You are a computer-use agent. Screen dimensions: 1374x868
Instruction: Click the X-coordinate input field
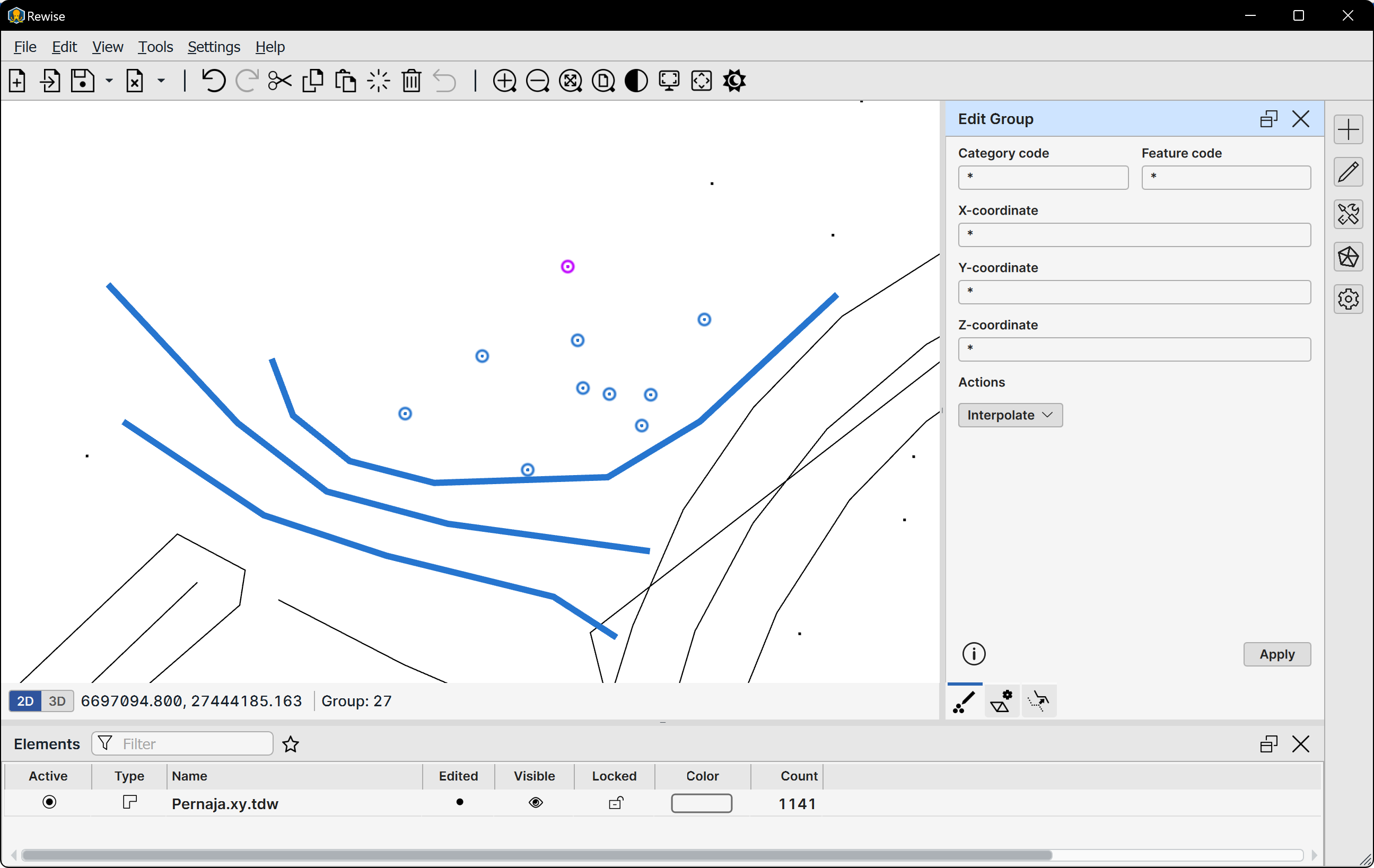point(1134,234)
